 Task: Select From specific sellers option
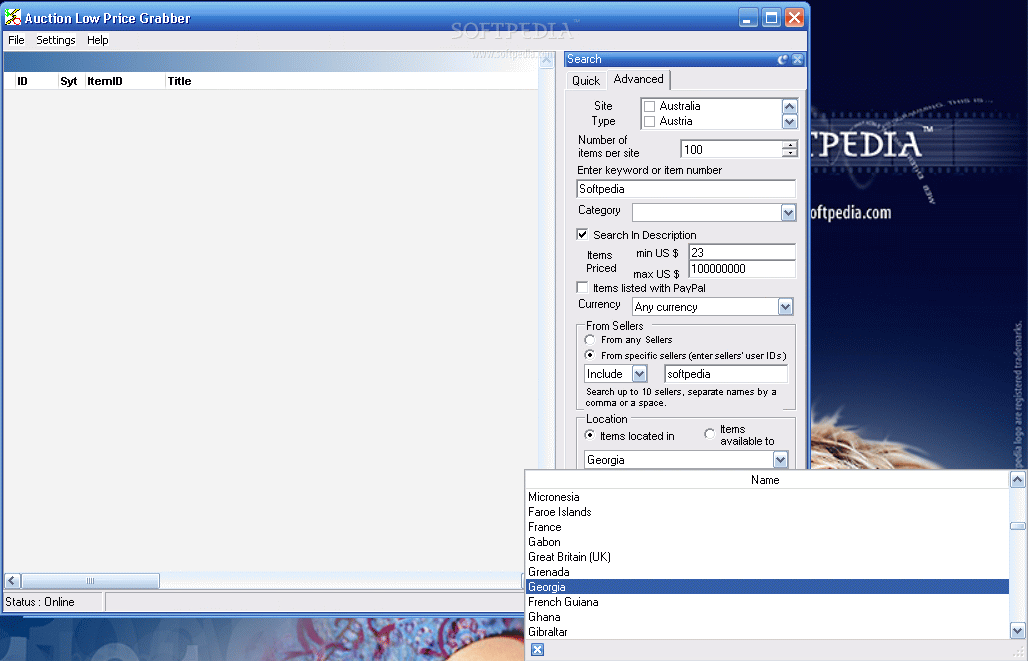pyautogui.click(x=590, y=355)
